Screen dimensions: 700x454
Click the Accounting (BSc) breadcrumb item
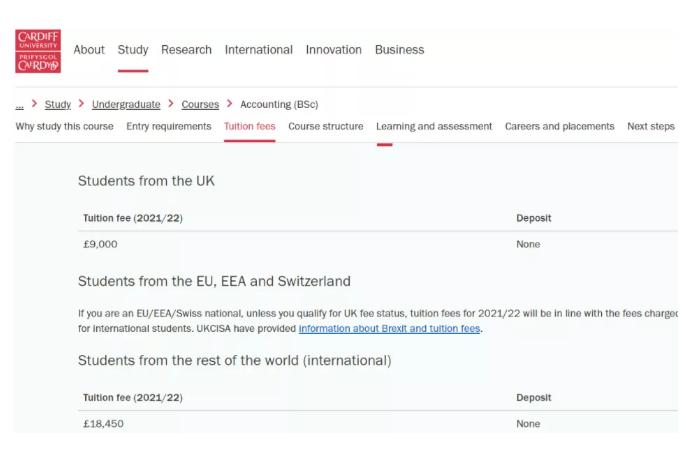(279, 104)
